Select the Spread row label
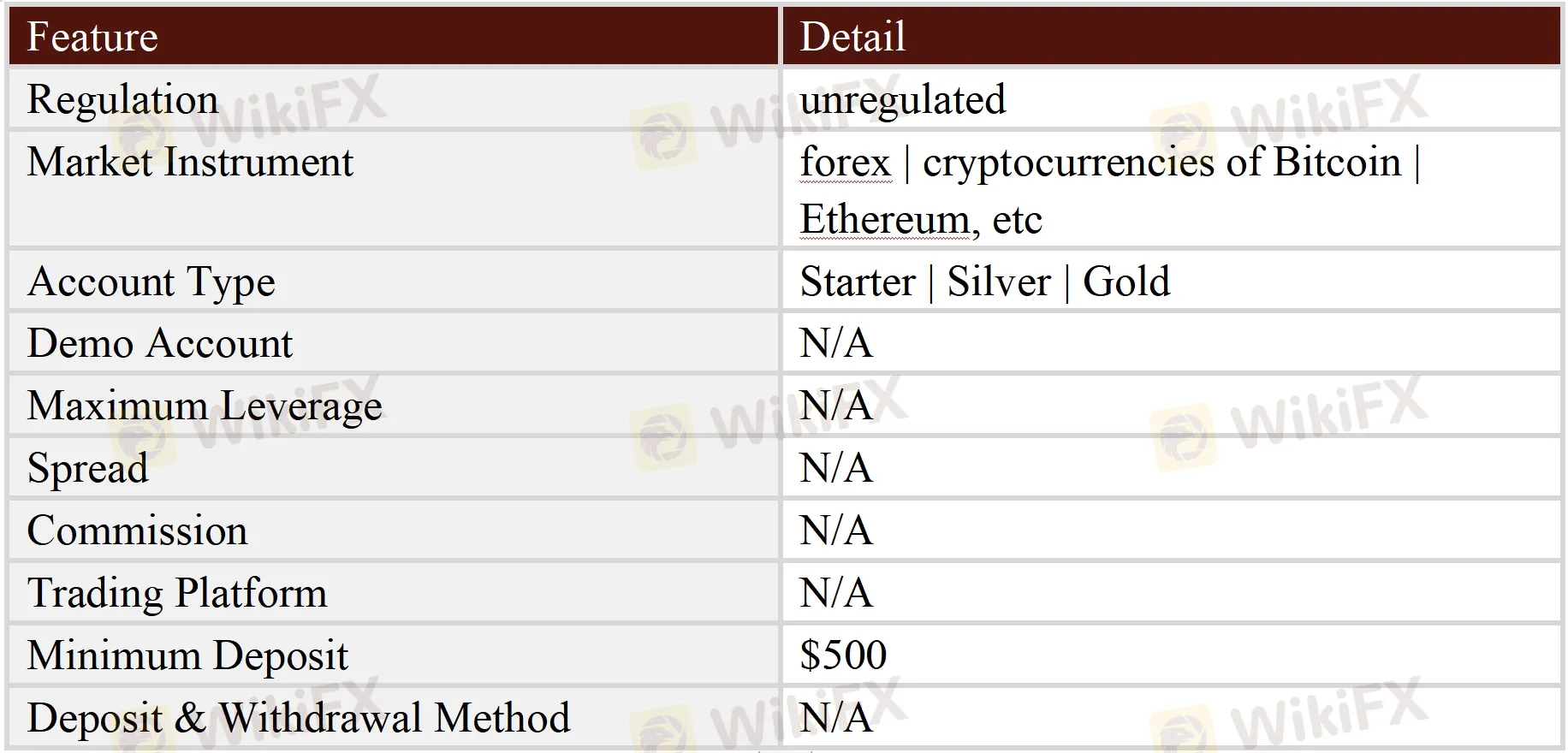 [87, 468]
